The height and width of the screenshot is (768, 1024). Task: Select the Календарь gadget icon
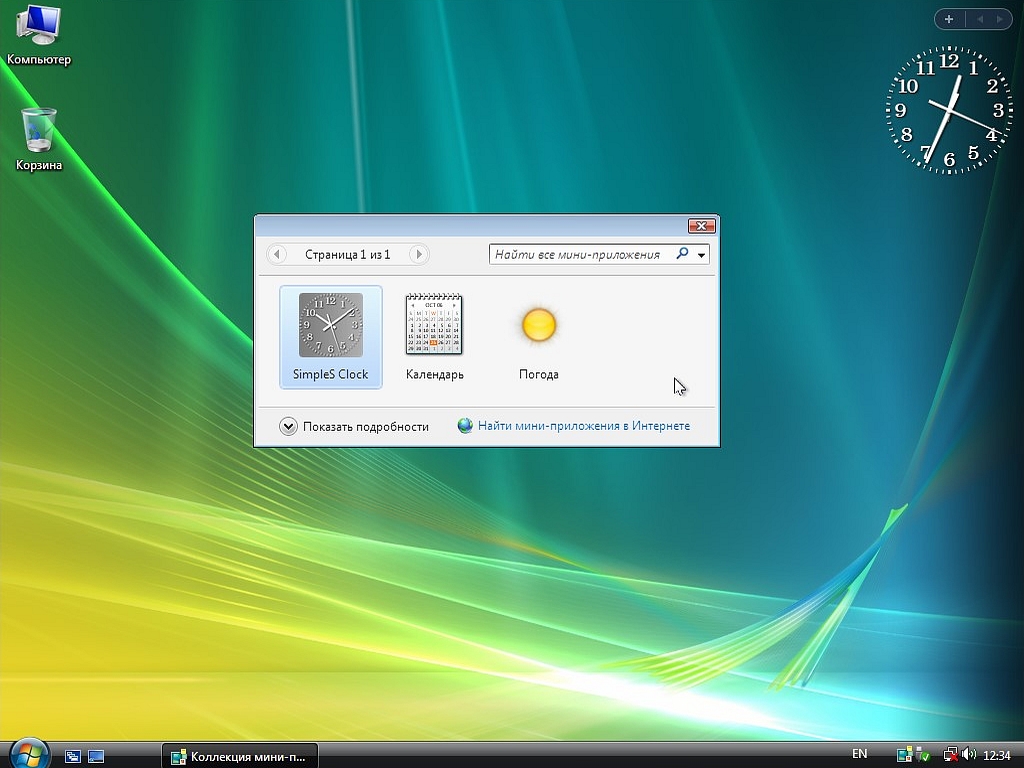(x=434, y=325)
